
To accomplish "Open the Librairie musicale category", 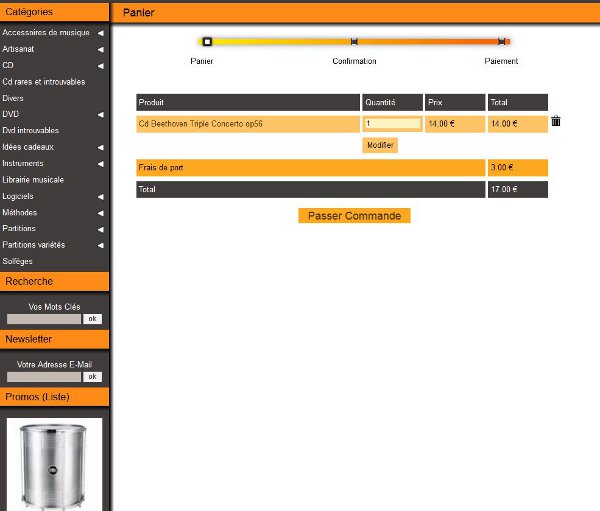I will click(33, 180).
